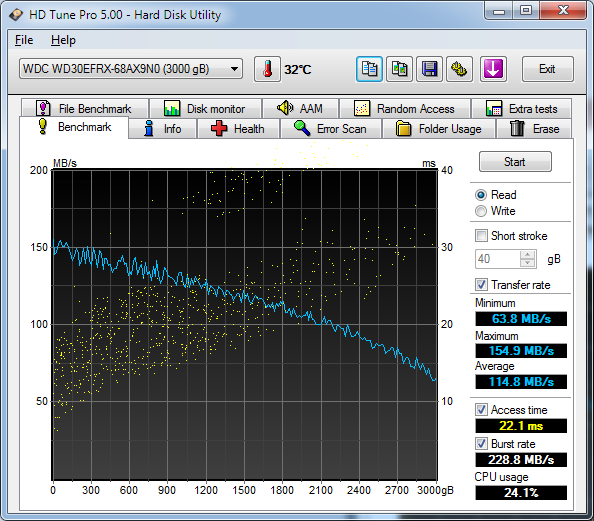594x521 pixels.
Task: Open options with the wrench icon
Action: coord(459,69)
